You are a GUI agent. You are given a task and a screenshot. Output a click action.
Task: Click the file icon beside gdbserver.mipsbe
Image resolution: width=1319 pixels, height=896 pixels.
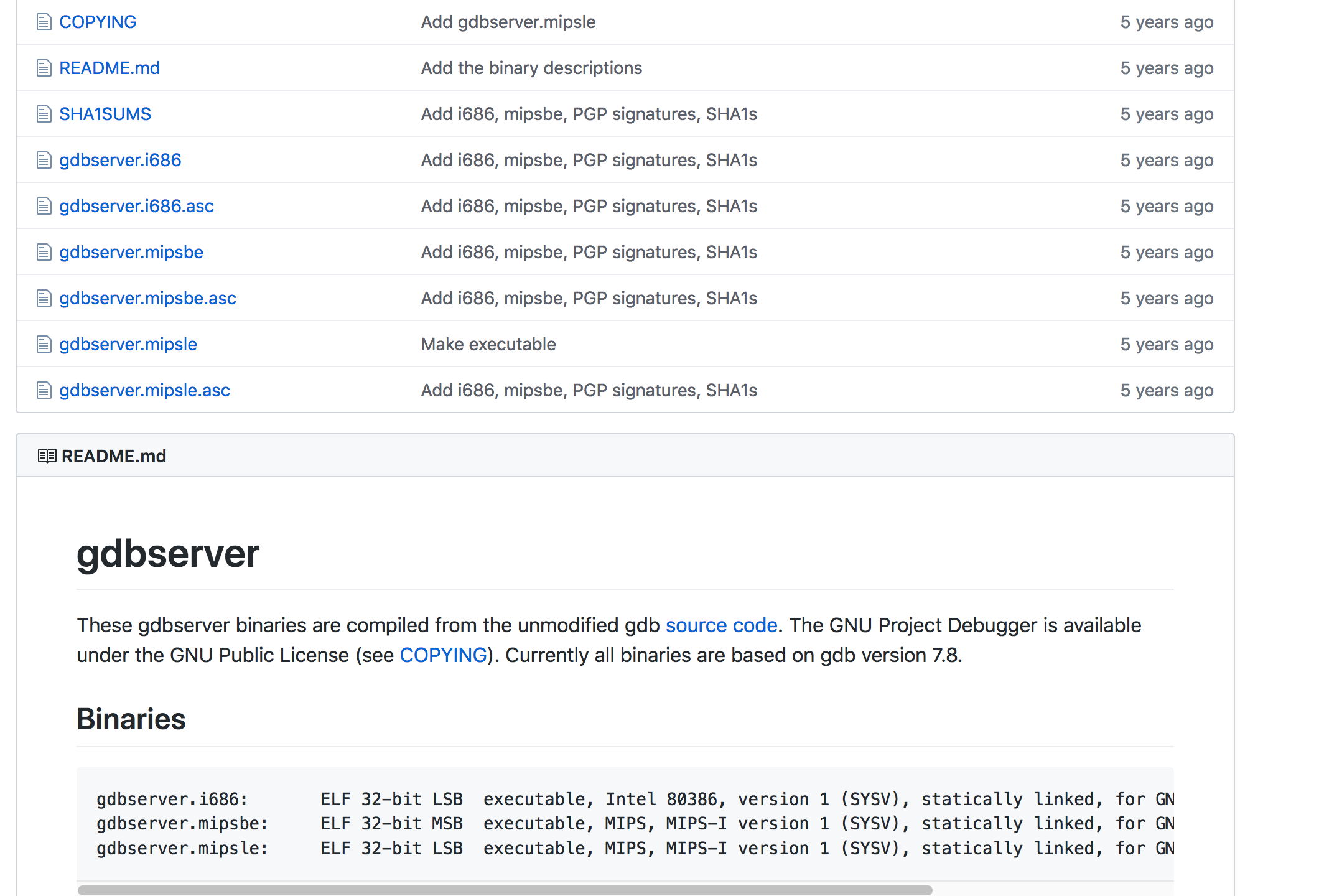point(44,253)
